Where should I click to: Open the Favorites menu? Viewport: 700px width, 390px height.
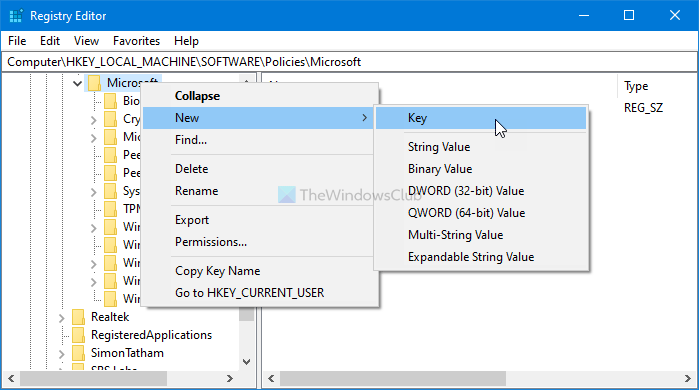[x=136, y=41]
